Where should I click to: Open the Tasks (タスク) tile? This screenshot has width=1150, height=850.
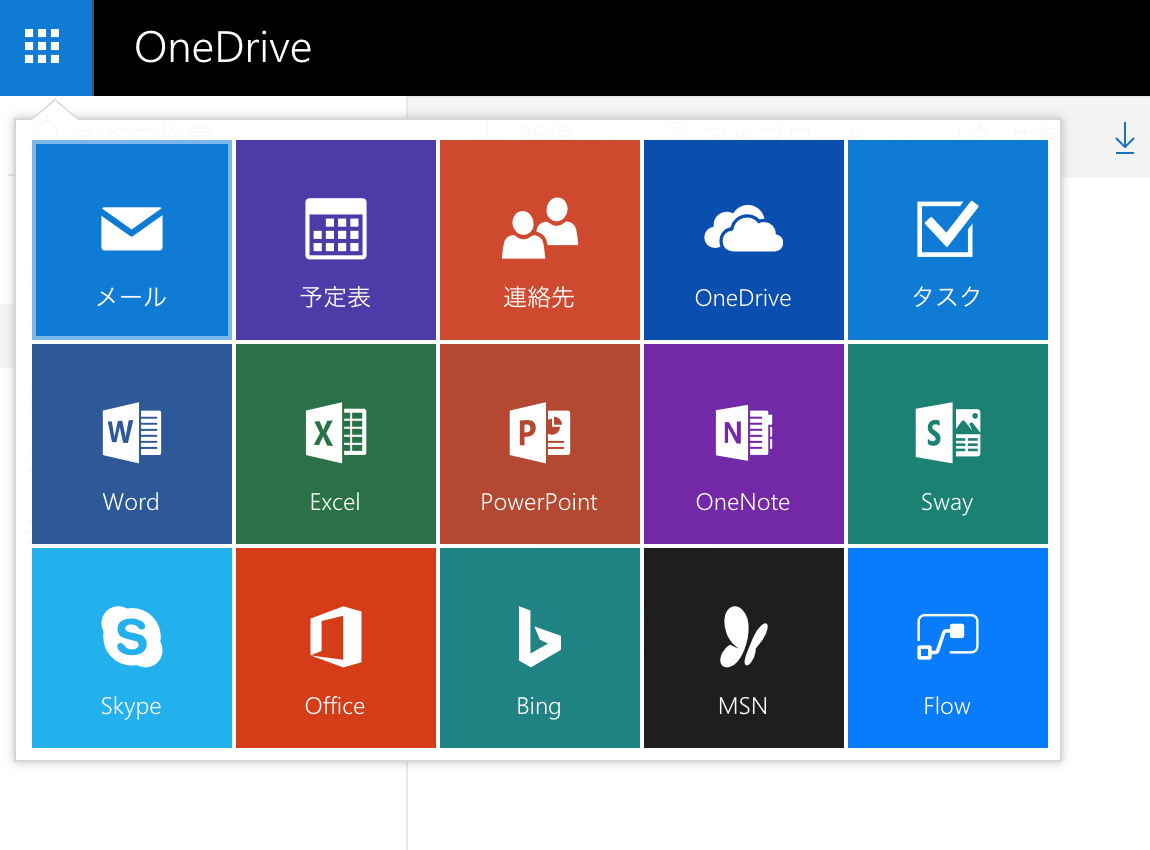(948, 240)
